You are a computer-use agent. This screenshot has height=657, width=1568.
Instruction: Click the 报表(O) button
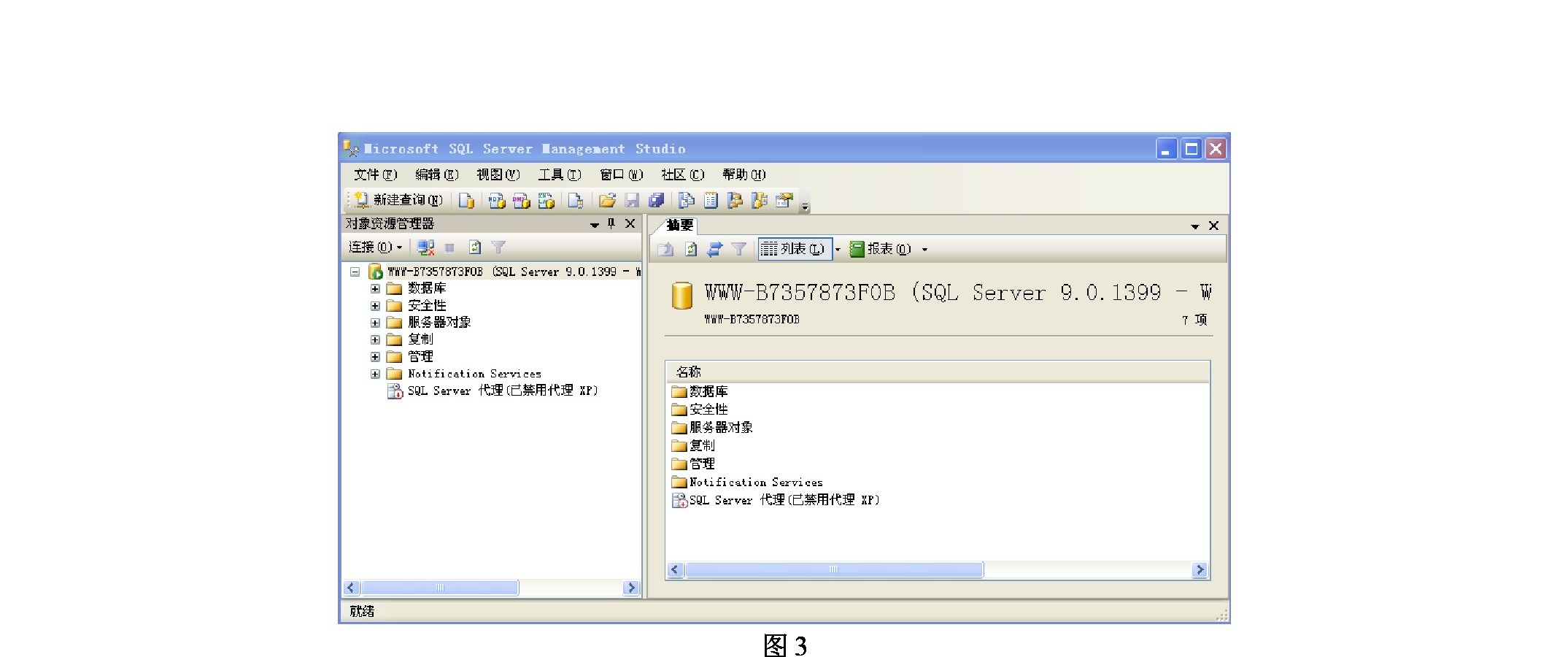(881, 249)
